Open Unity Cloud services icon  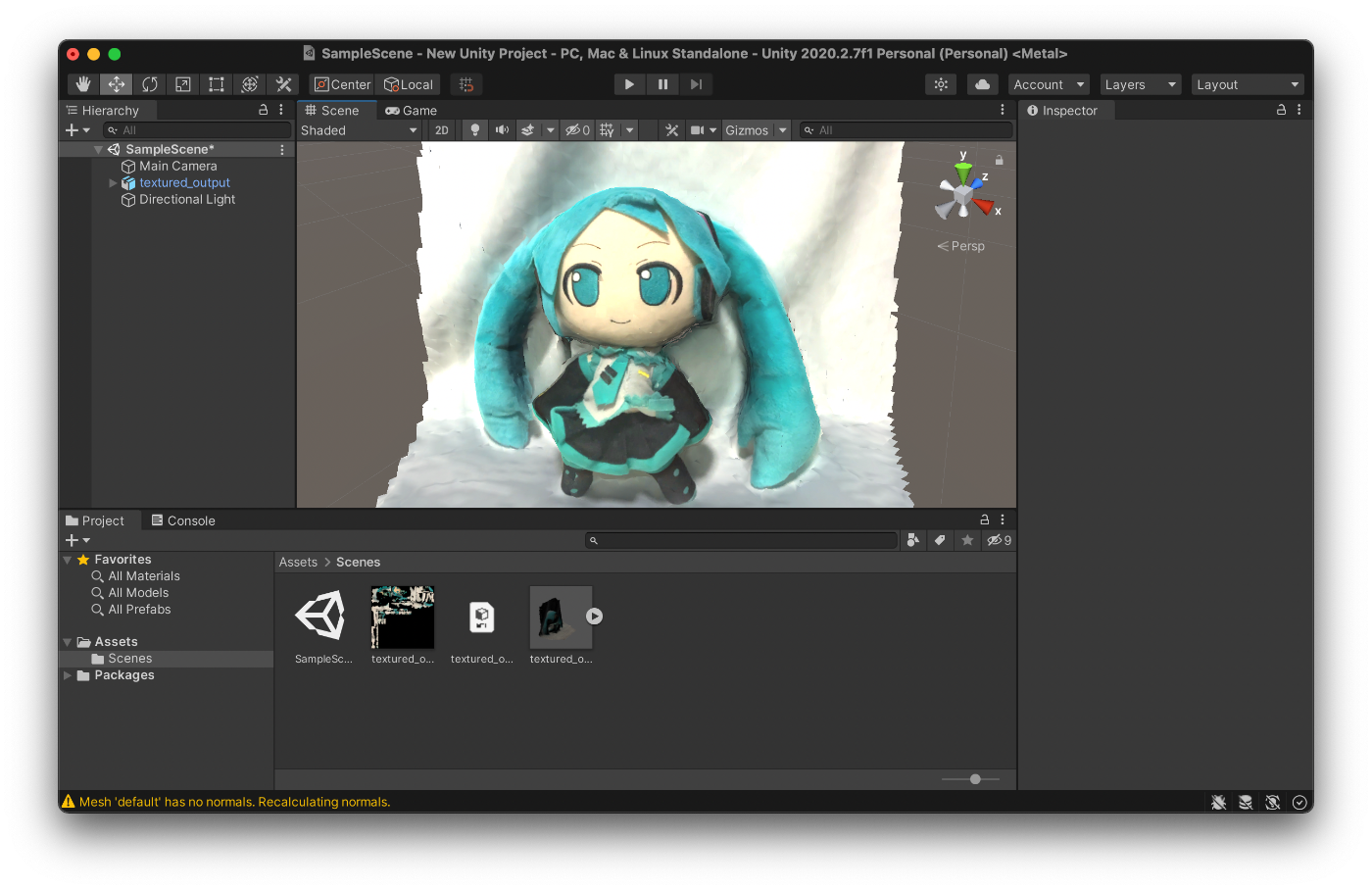982,84
